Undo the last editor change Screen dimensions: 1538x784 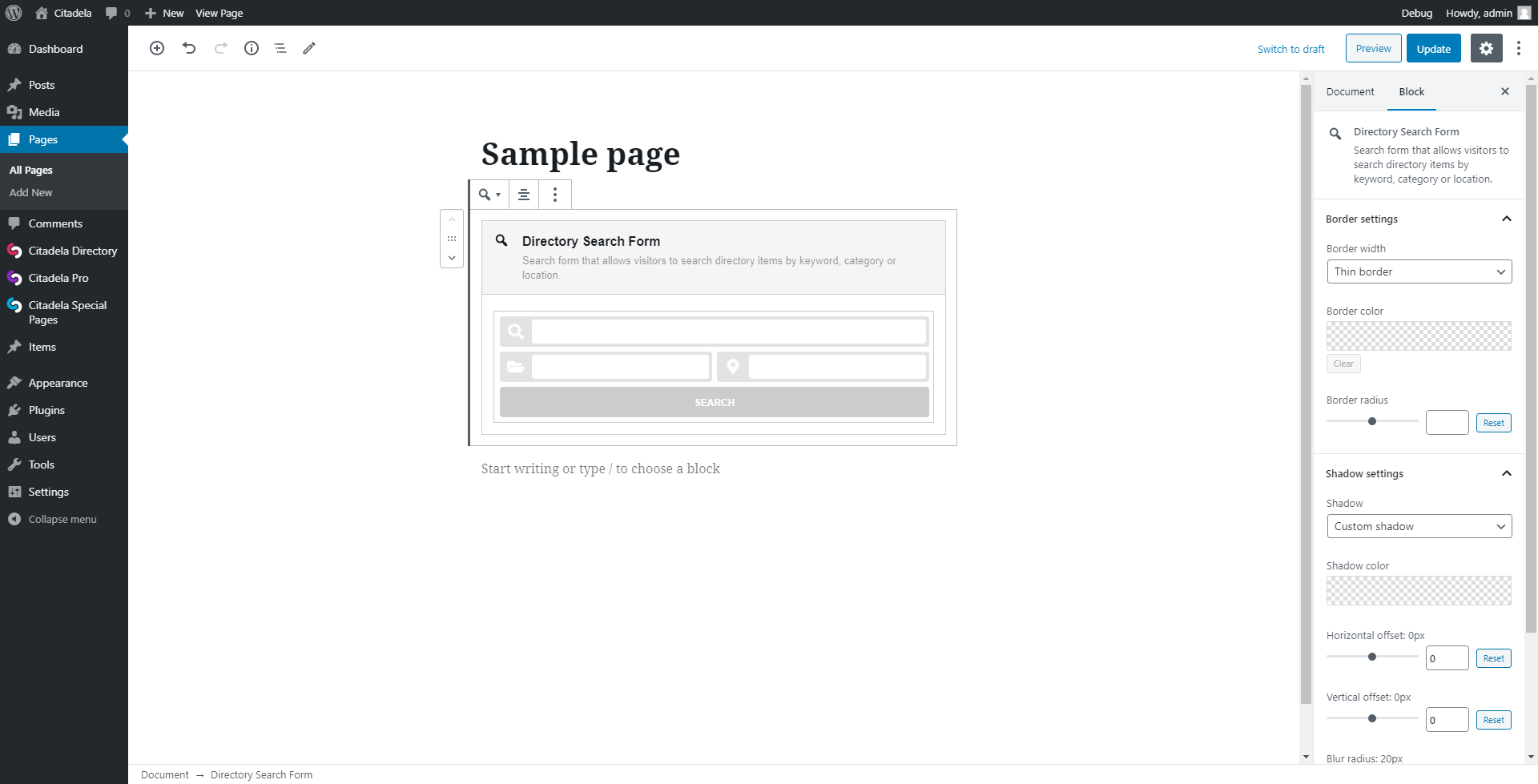(x=189, y=48)
